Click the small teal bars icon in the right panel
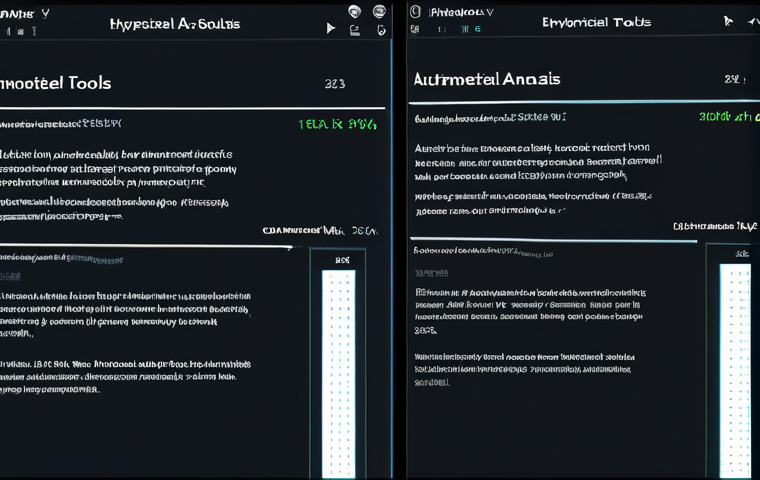Viewport: 760px width, 480px height. [x=465, y=29]
